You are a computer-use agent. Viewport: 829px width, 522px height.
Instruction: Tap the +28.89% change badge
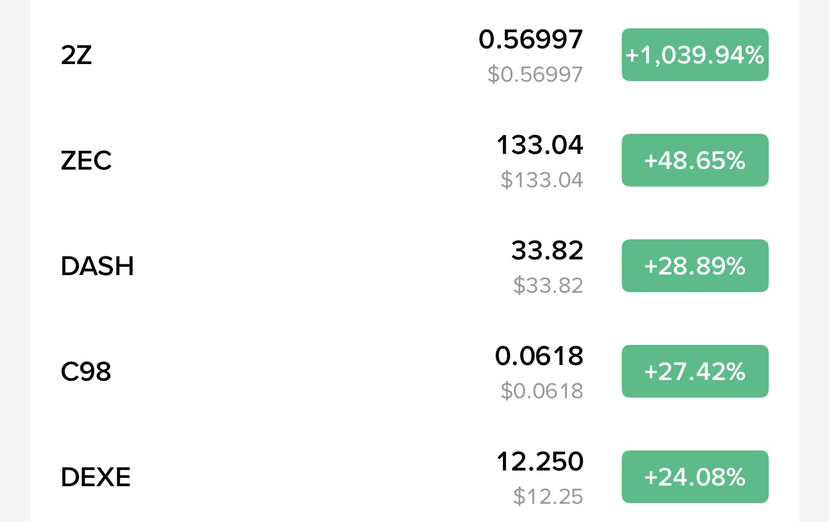coord(695,265)
